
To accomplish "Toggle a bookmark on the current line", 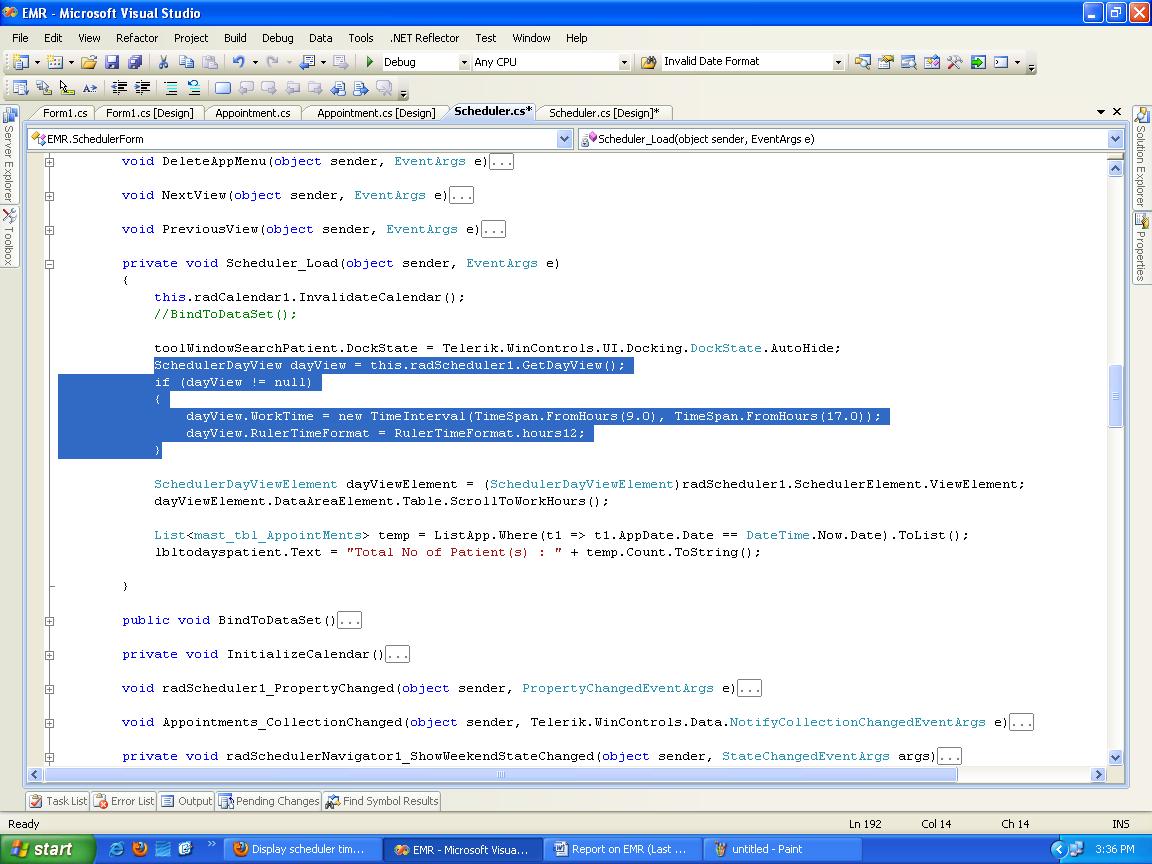I will tap(222, 88).
